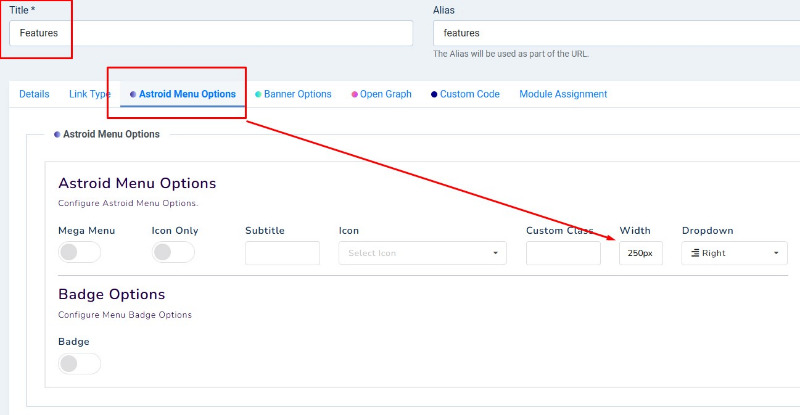Open the Banner Options tab

293,94
